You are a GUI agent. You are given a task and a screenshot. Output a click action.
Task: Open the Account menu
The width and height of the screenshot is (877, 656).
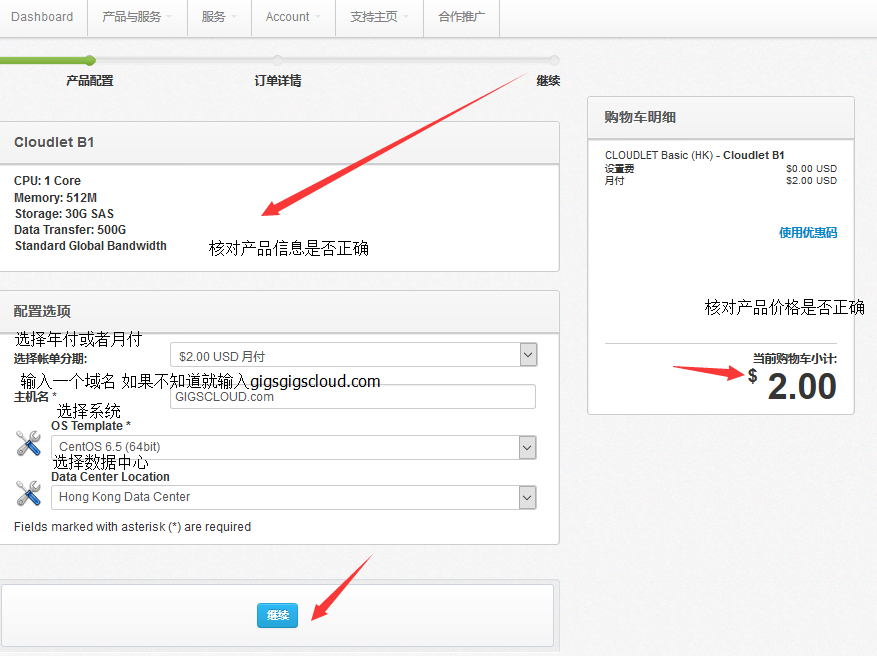tap(293, 17)
